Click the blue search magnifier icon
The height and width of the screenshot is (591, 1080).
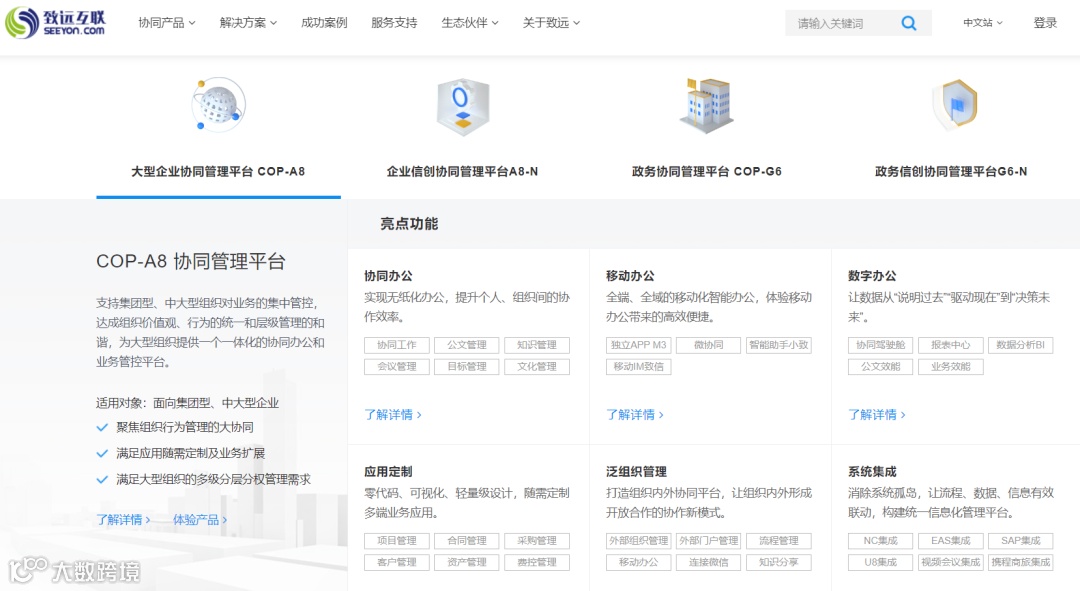click(x=908, y=23)
